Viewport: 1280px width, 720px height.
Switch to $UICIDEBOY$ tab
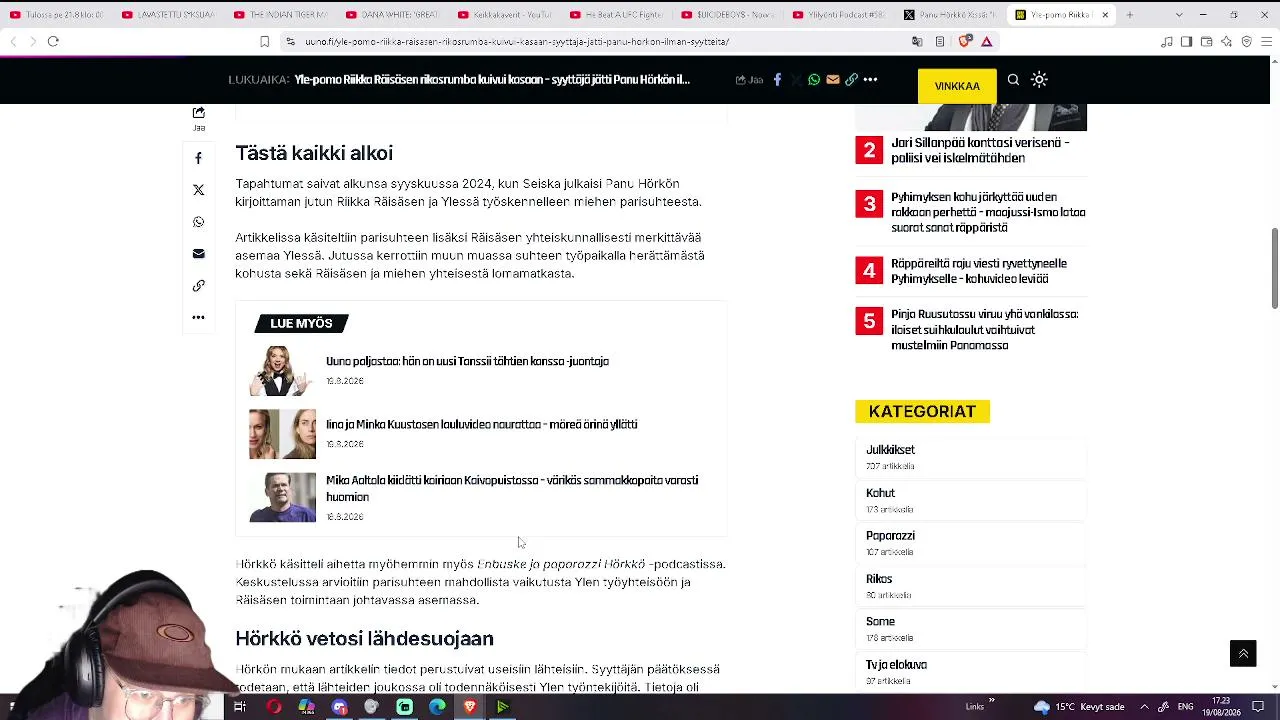[728, 15]
